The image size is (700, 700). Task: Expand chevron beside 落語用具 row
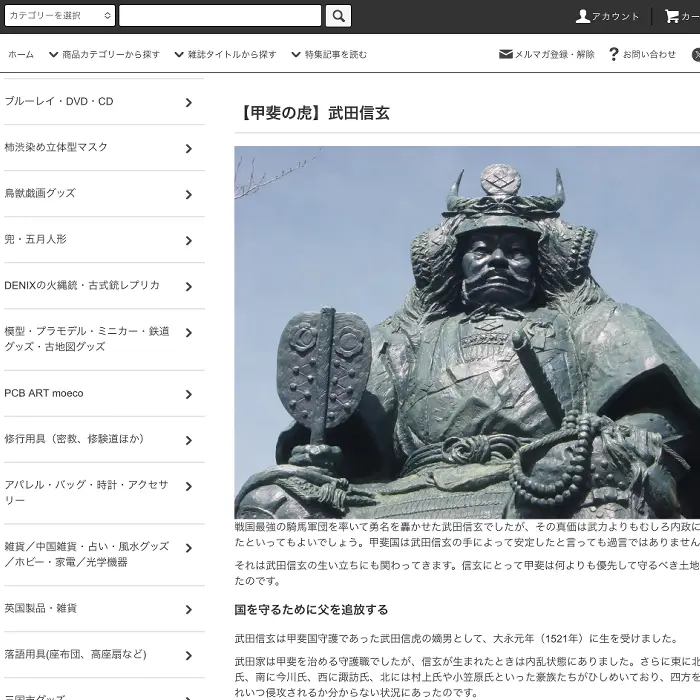[189, 655]
